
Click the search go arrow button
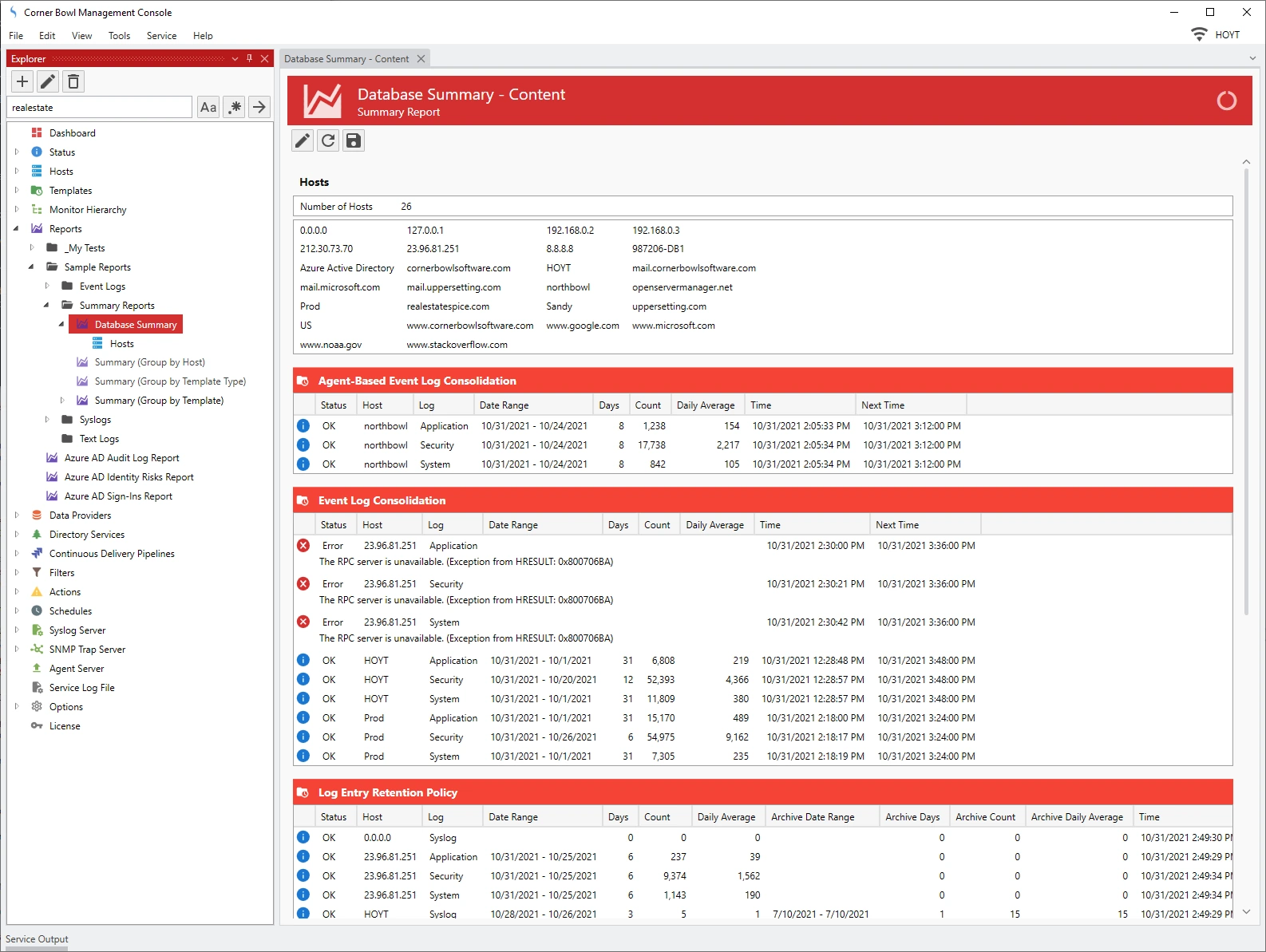259,107
